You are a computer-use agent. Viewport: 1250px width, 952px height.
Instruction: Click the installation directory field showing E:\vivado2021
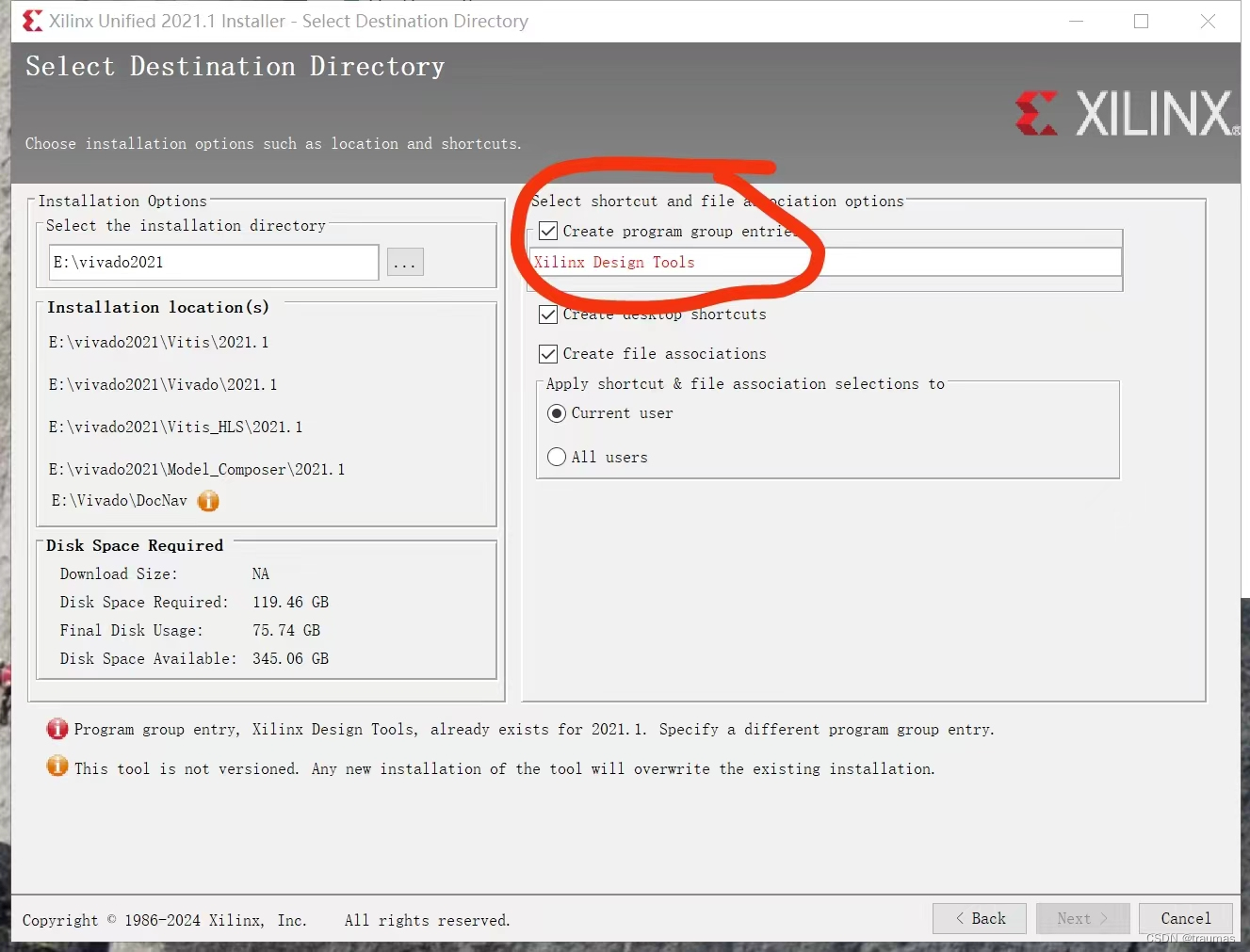coord(213,262)
